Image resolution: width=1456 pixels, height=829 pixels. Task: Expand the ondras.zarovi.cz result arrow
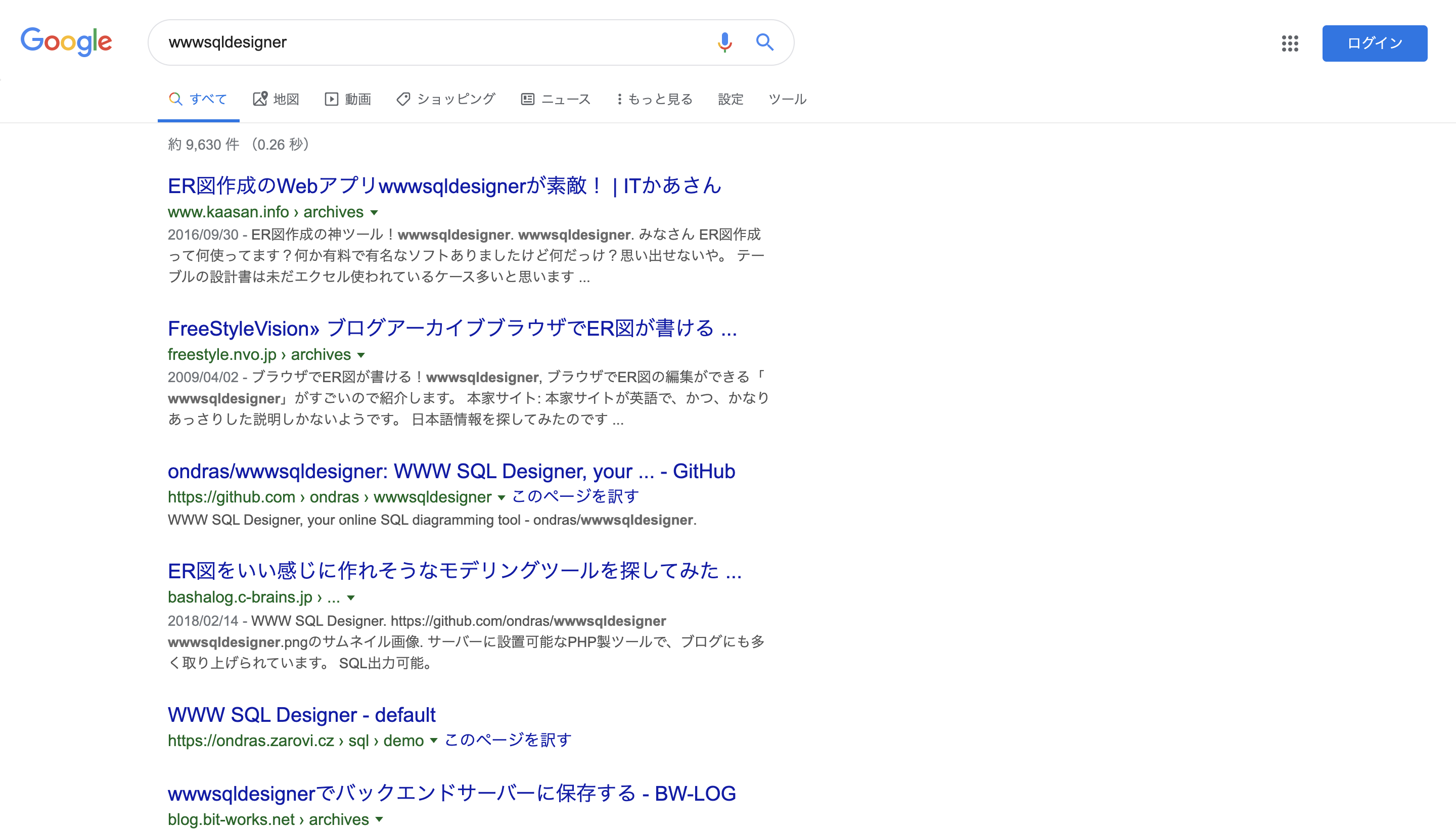point(433,741)
